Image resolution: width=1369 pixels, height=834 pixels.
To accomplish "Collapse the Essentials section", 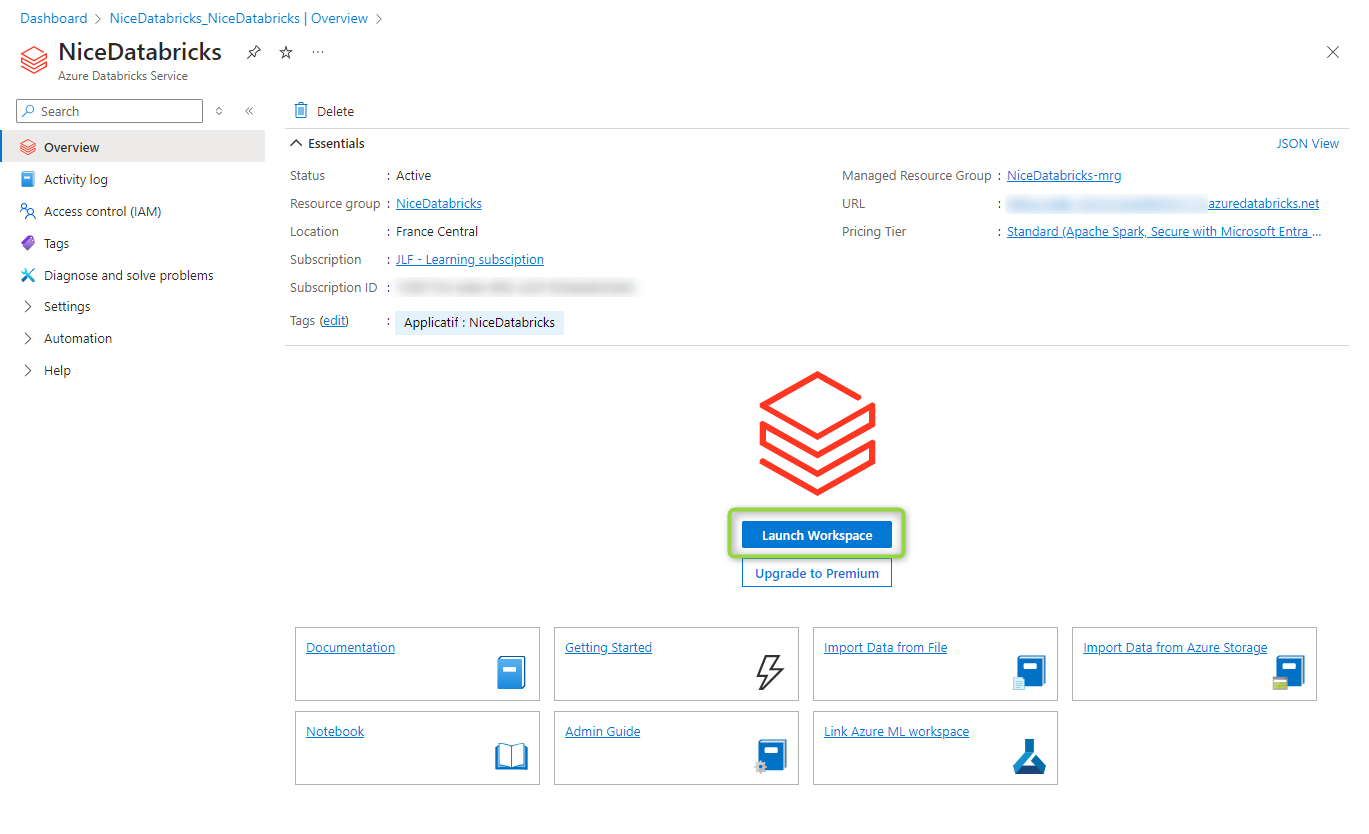I will click(x=328, y=143).
